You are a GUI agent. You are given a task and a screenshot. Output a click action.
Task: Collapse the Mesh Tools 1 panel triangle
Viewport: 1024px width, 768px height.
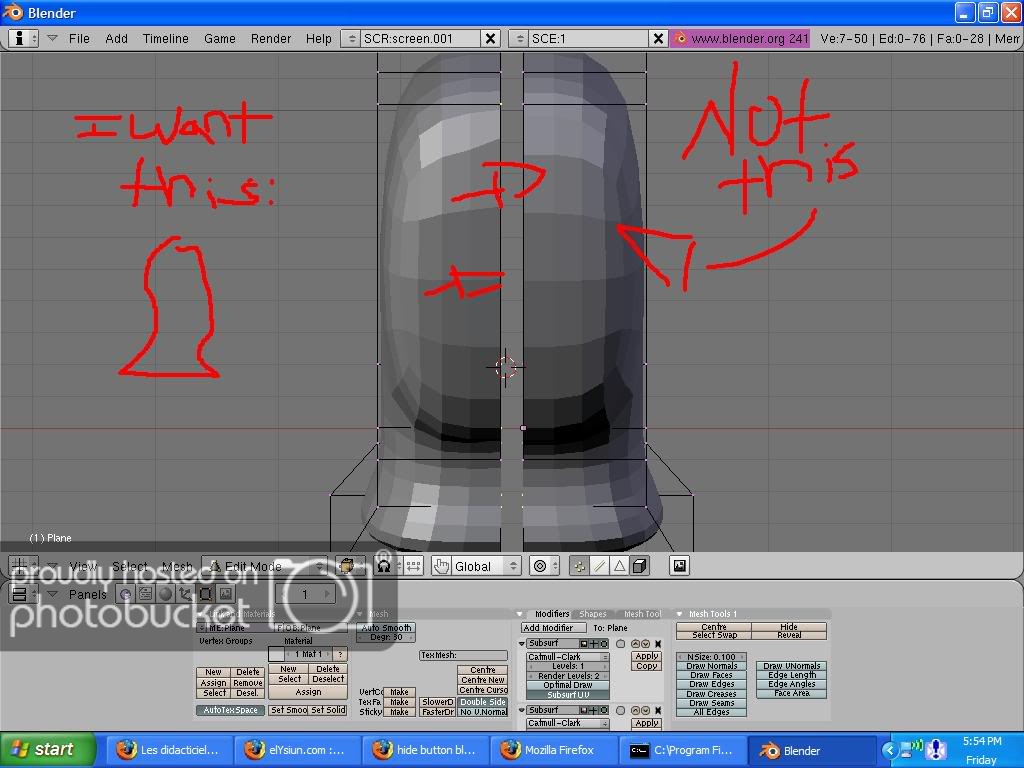[x=679, y=614]
